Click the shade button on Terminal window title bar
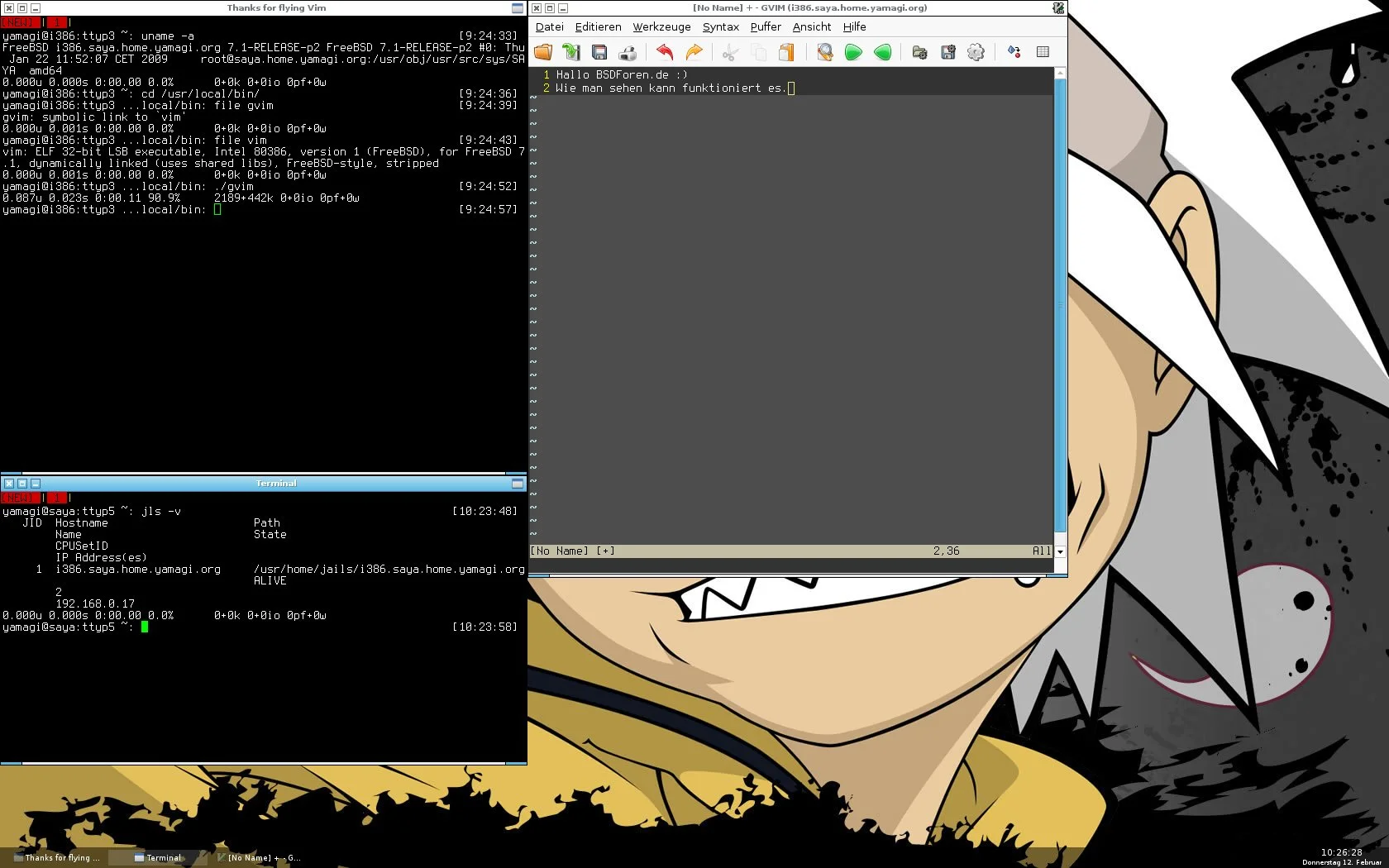Screen dimensions: 1389x868 [x=518, y=484]
